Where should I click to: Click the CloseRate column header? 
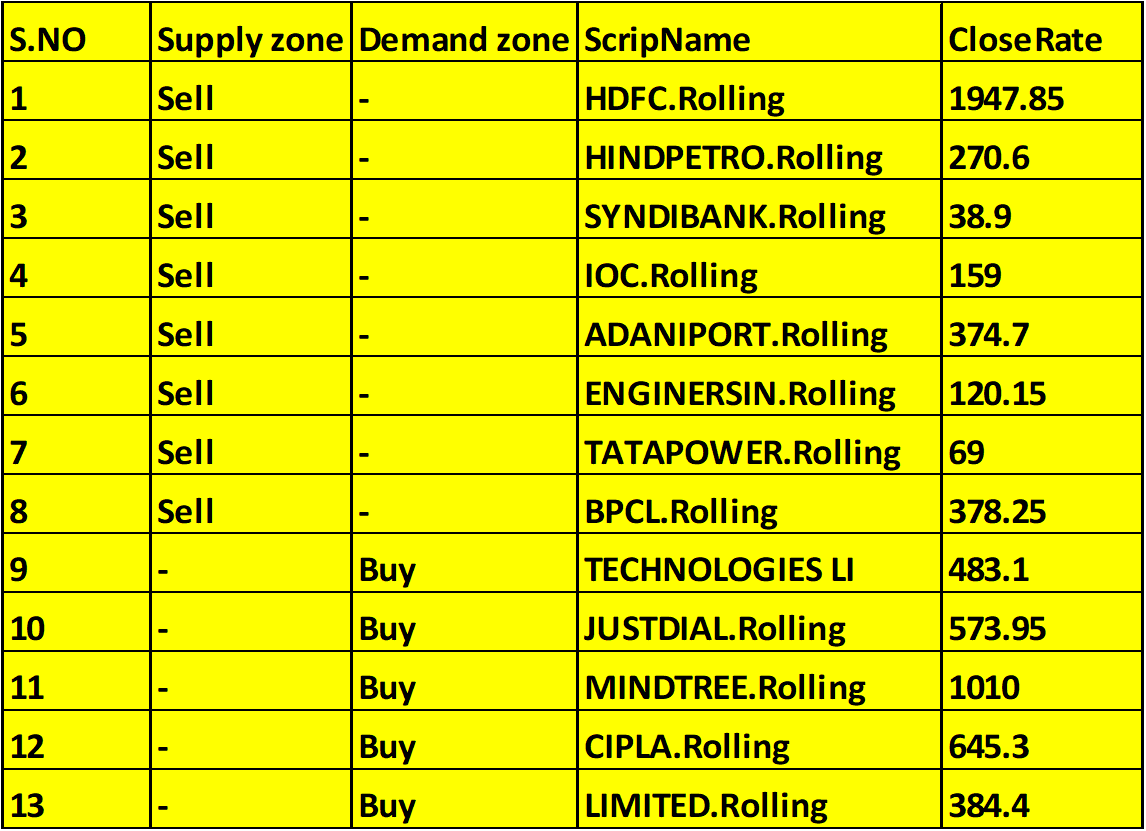click(x=1025, y=40)
